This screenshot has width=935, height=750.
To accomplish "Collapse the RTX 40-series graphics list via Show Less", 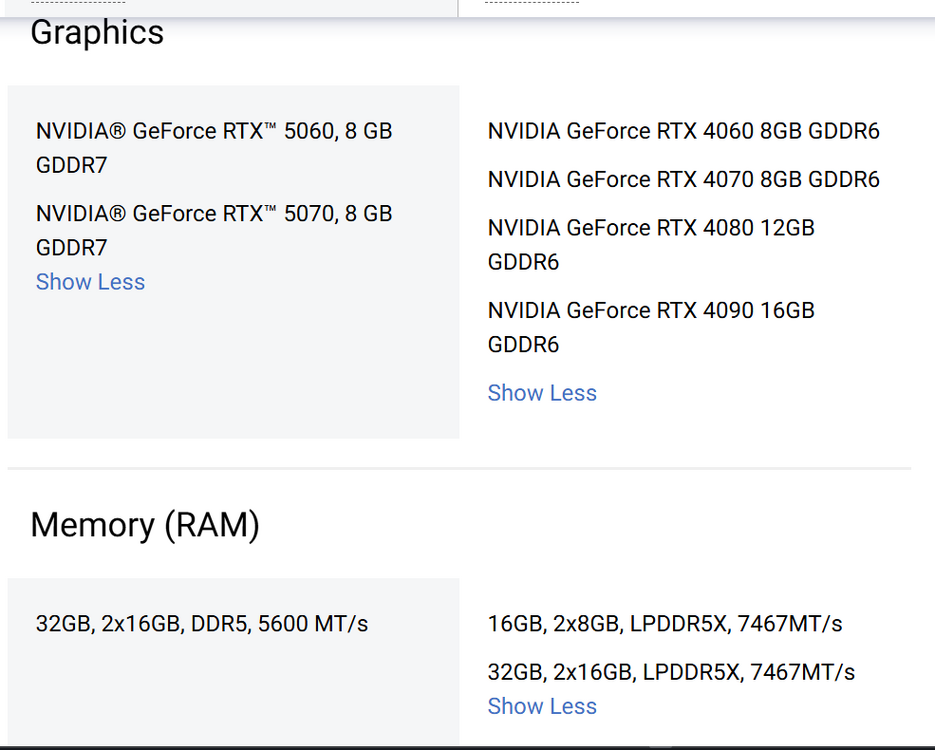I will point(541,393).
